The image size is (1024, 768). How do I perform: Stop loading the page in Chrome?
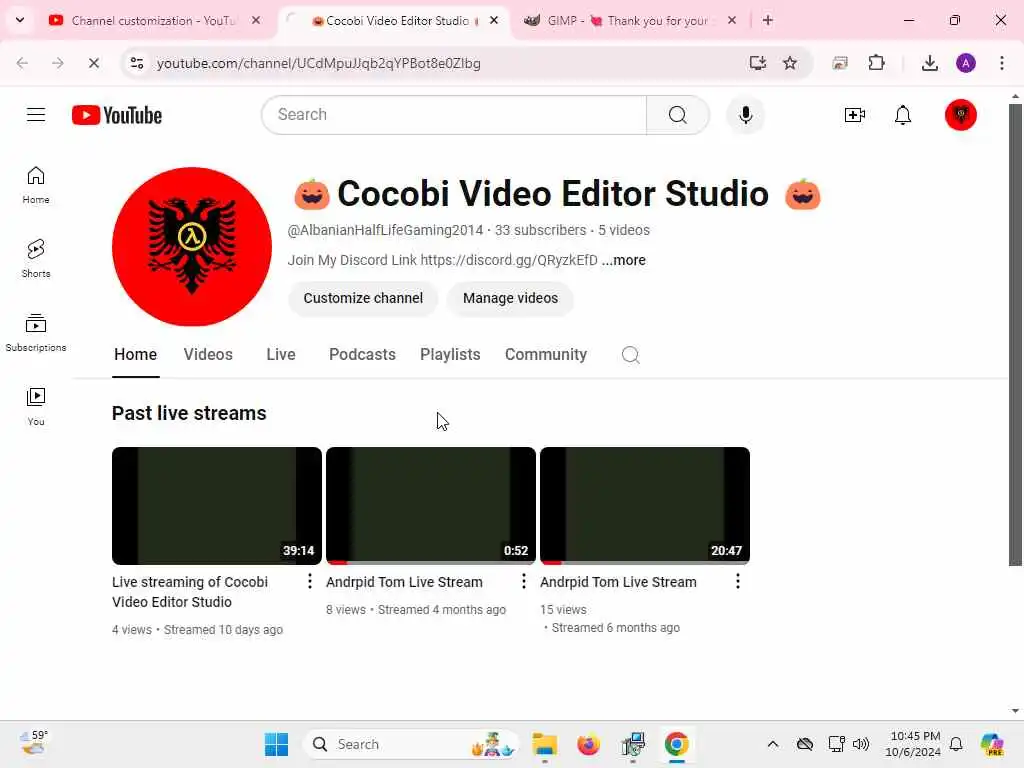click(x=93, y=63)
